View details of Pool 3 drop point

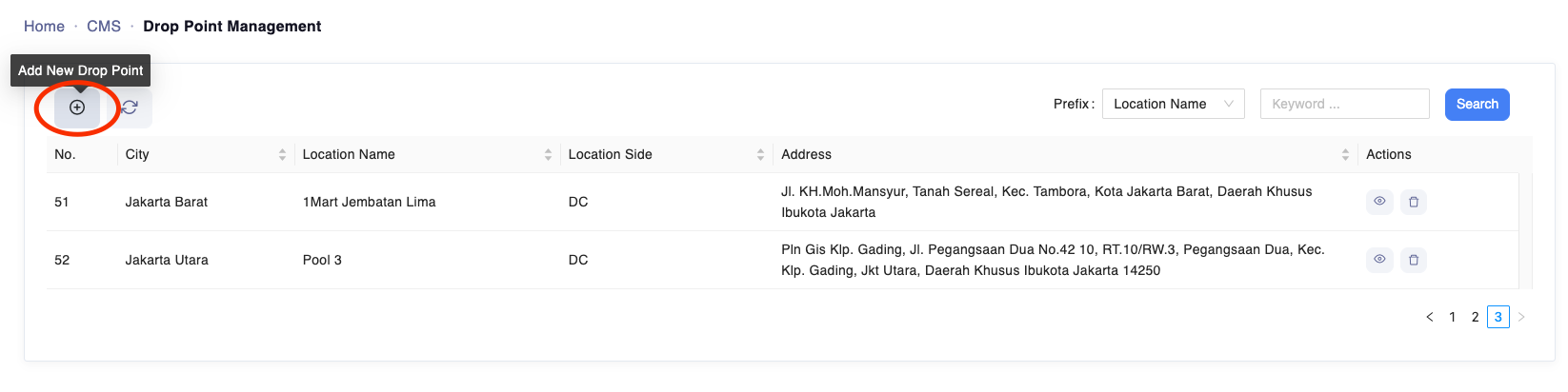[x=1378, y=260]
